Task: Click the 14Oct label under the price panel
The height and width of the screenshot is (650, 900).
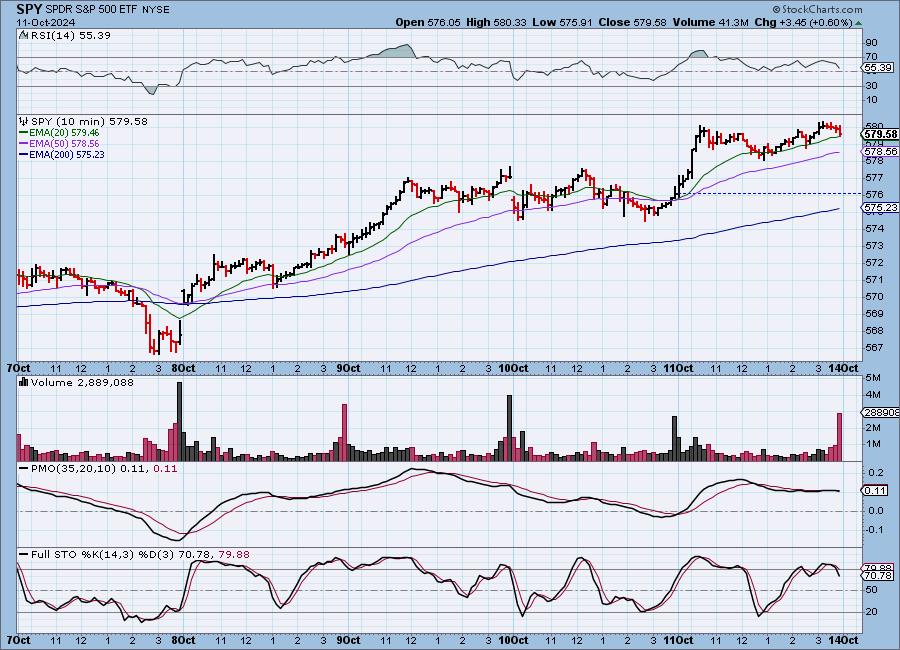Action: point(843,368)
